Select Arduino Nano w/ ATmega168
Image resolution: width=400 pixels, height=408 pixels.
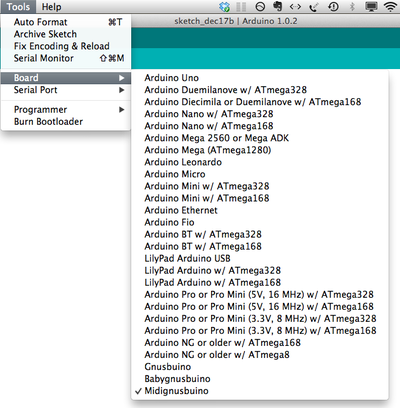click(x=260, y=126)
